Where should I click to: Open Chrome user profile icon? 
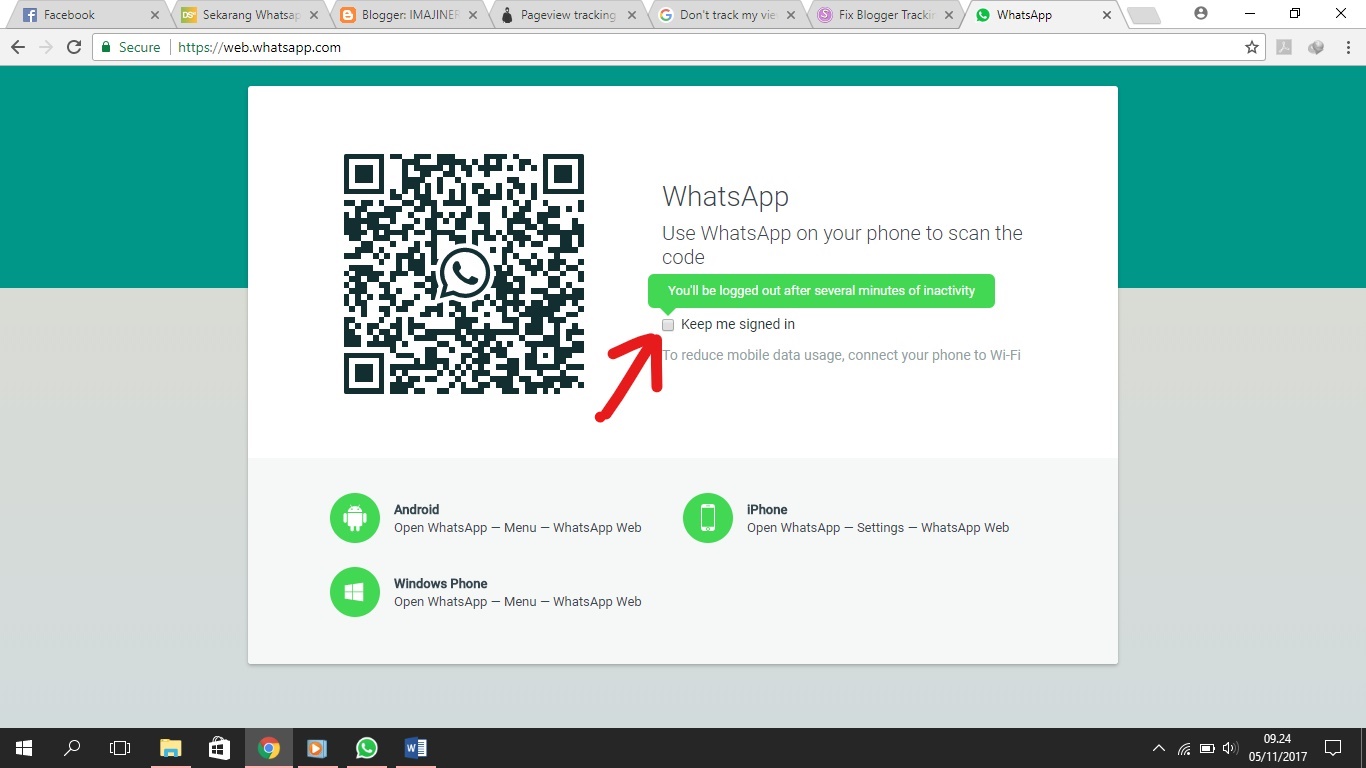click(1201, 13)
